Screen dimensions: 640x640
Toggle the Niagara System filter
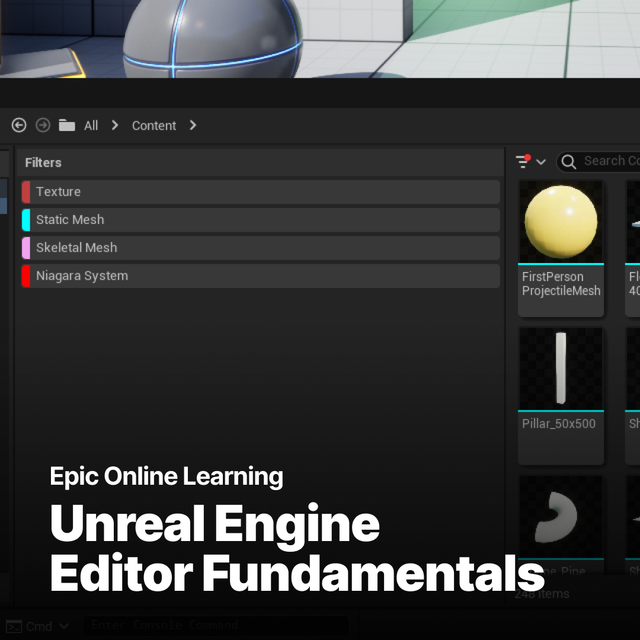(x=260, y=276)
